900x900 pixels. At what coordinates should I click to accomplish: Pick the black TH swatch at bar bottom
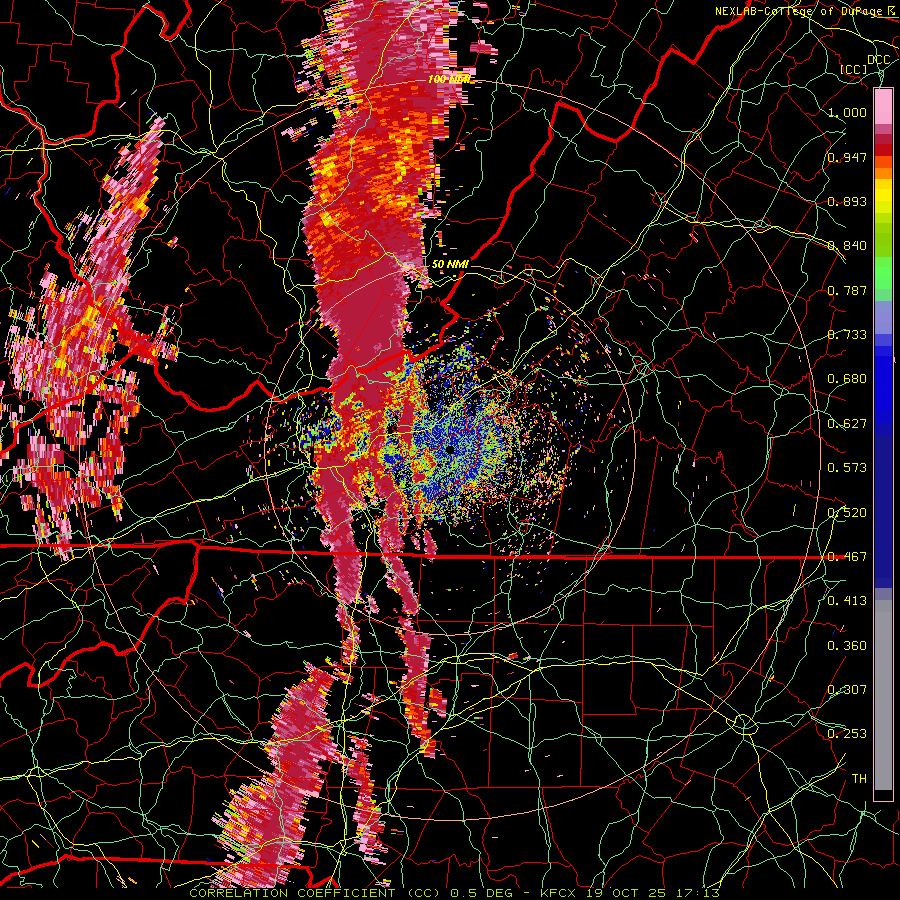point(883,794)
